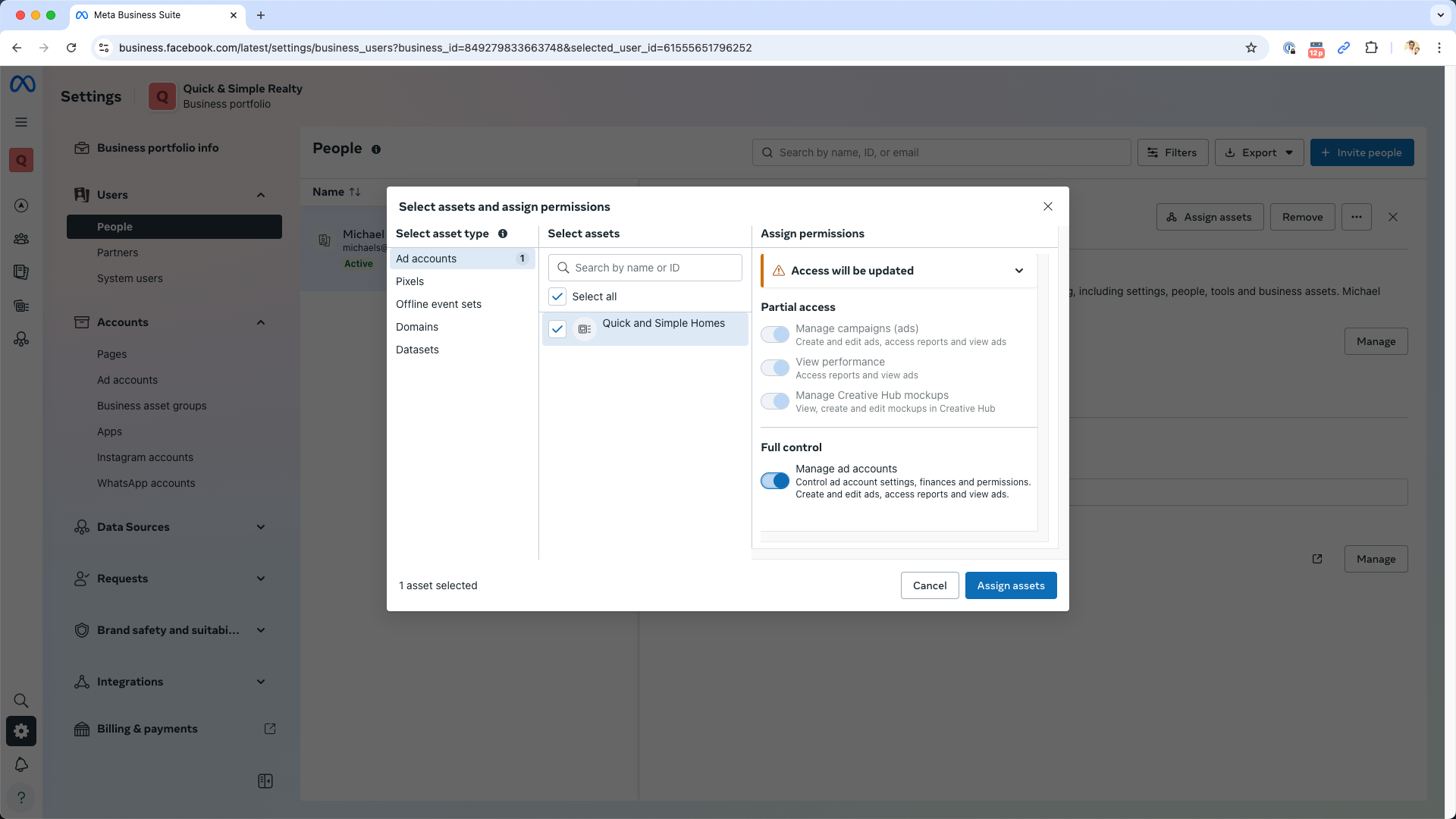Open System users in sidebar

coord(130,278)
